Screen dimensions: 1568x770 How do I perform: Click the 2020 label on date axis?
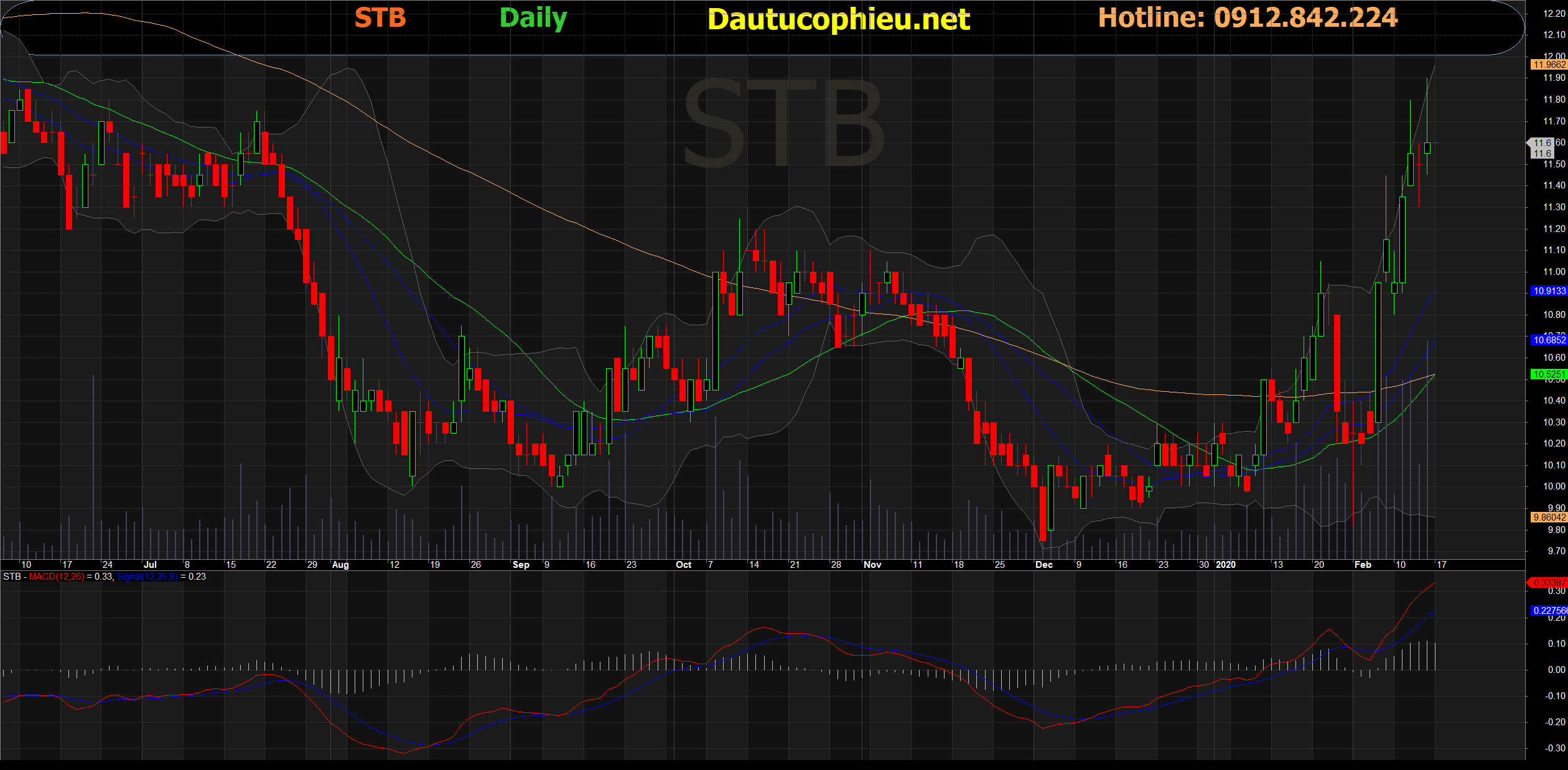point(1226,565)
